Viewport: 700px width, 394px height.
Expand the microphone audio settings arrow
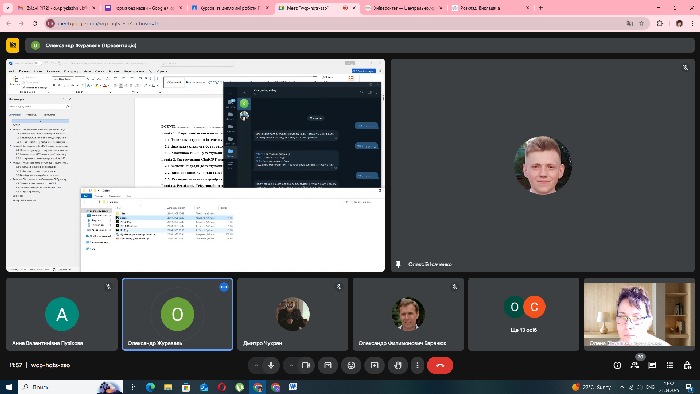(256, 365)
